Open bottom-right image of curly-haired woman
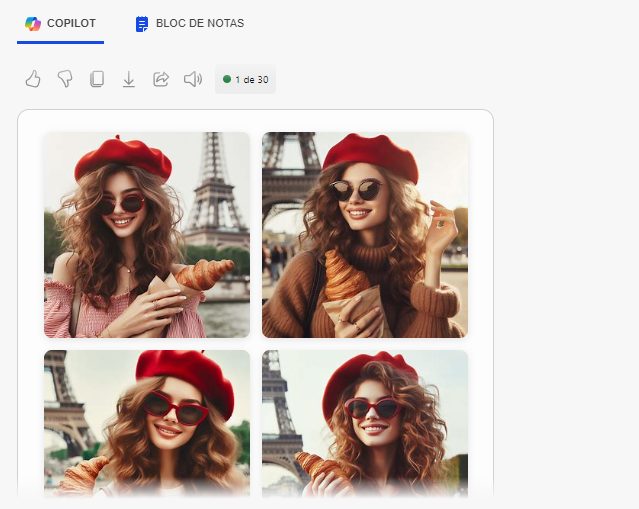This screenshot has height=509, width=639. [365, 423]
